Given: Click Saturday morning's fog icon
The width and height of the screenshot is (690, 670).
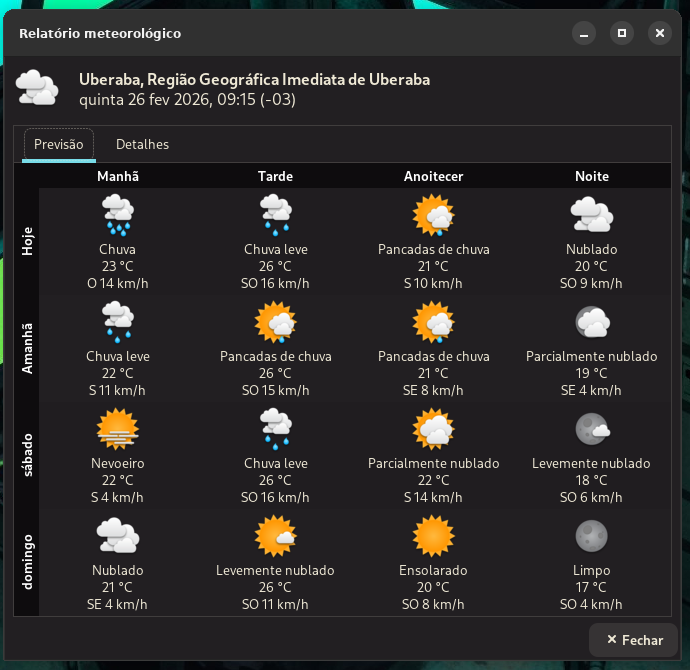Looking at the screenshot, I should [x=117, y=430].
